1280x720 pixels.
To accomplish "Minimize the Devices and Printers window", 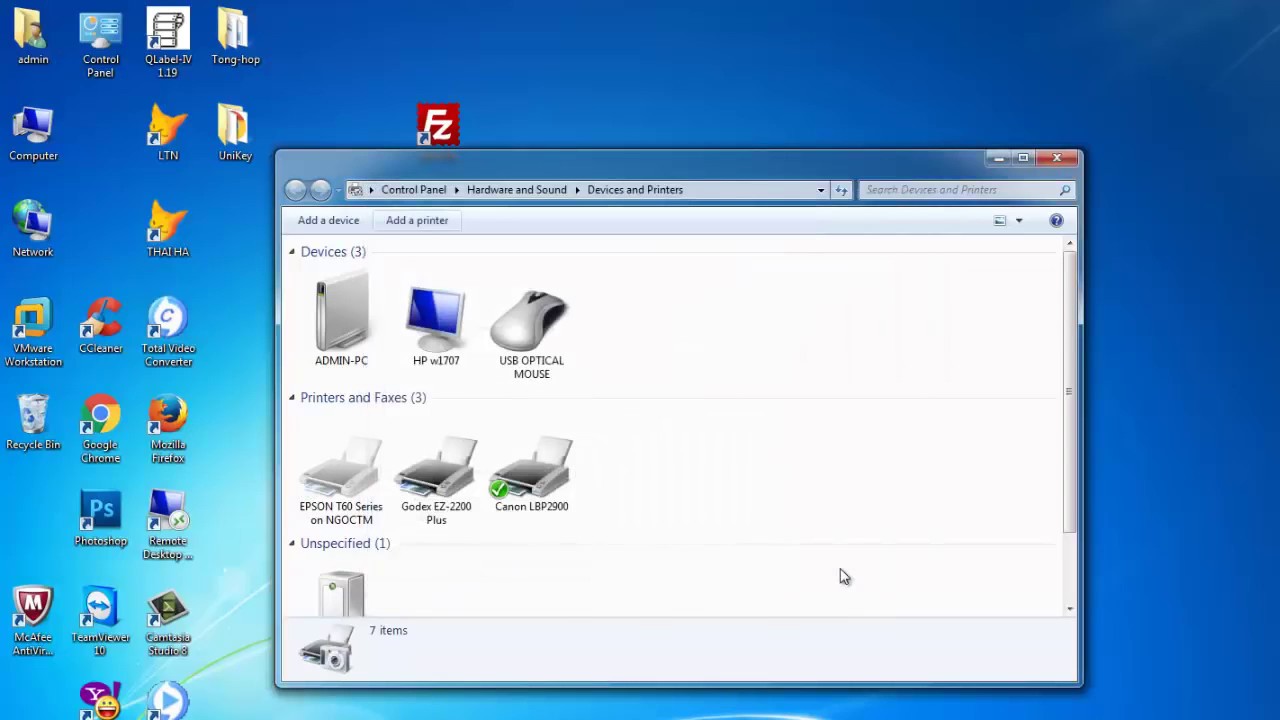I will (x=999, y=158).
